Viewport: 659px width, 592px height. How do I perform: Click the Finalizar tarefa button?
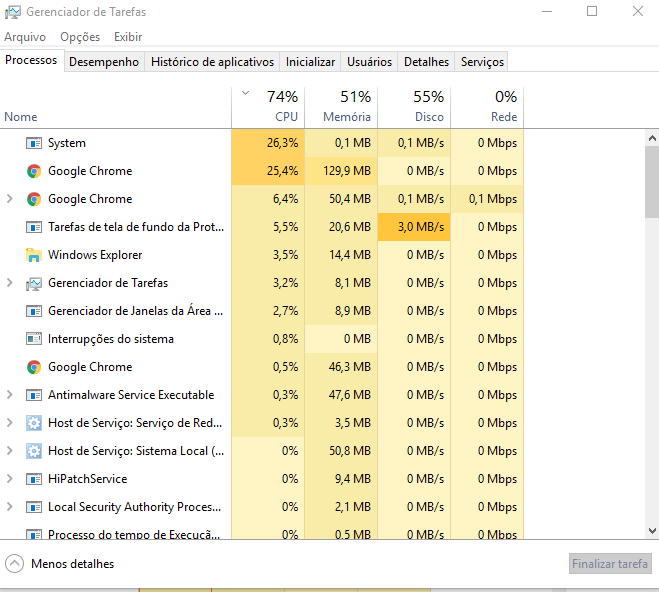pyautogui.click(x=610, y=564)
